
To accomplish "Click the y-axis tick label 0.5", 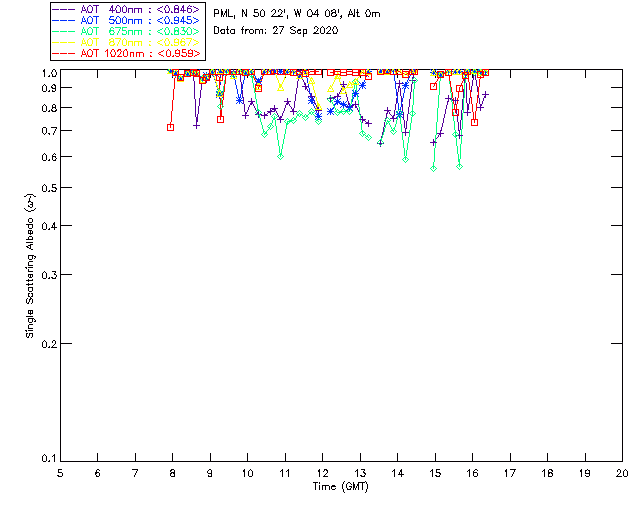I will point(46,188).
